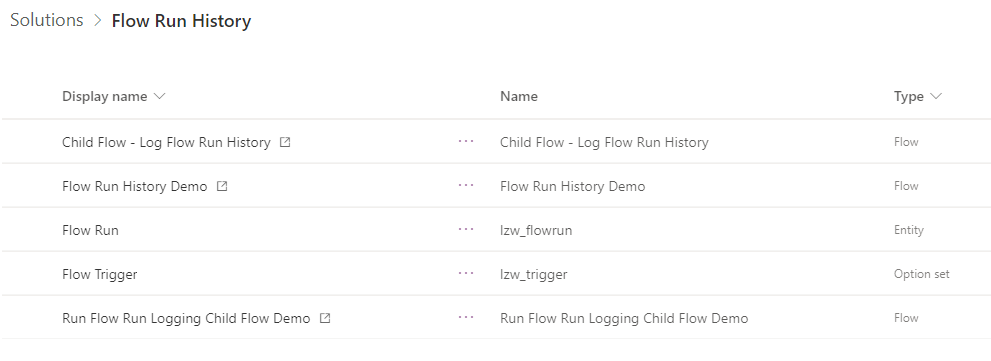Open more options ellipsis for Run Flow Run Logging Child Flow Demo
This screenshot has width=991, height=361.
466,317
